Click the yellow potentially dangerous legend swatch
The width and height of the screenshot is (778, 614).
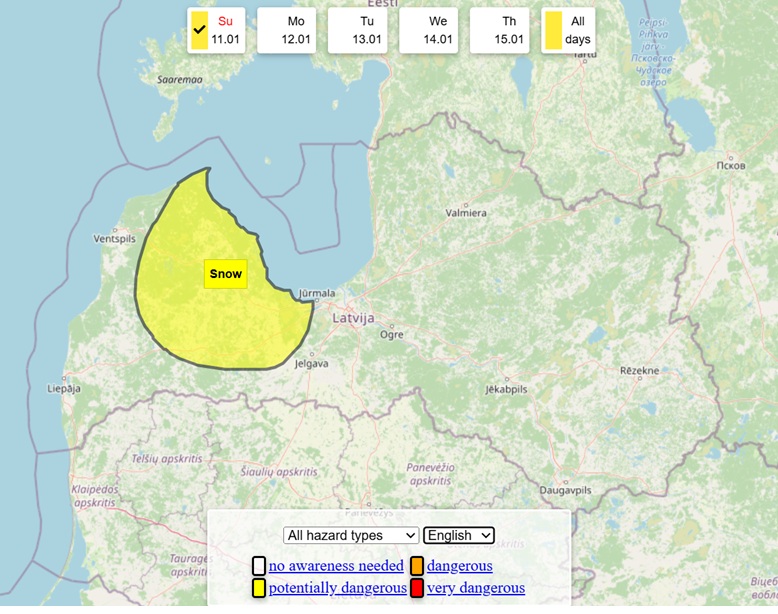click(x=259, y=588)
